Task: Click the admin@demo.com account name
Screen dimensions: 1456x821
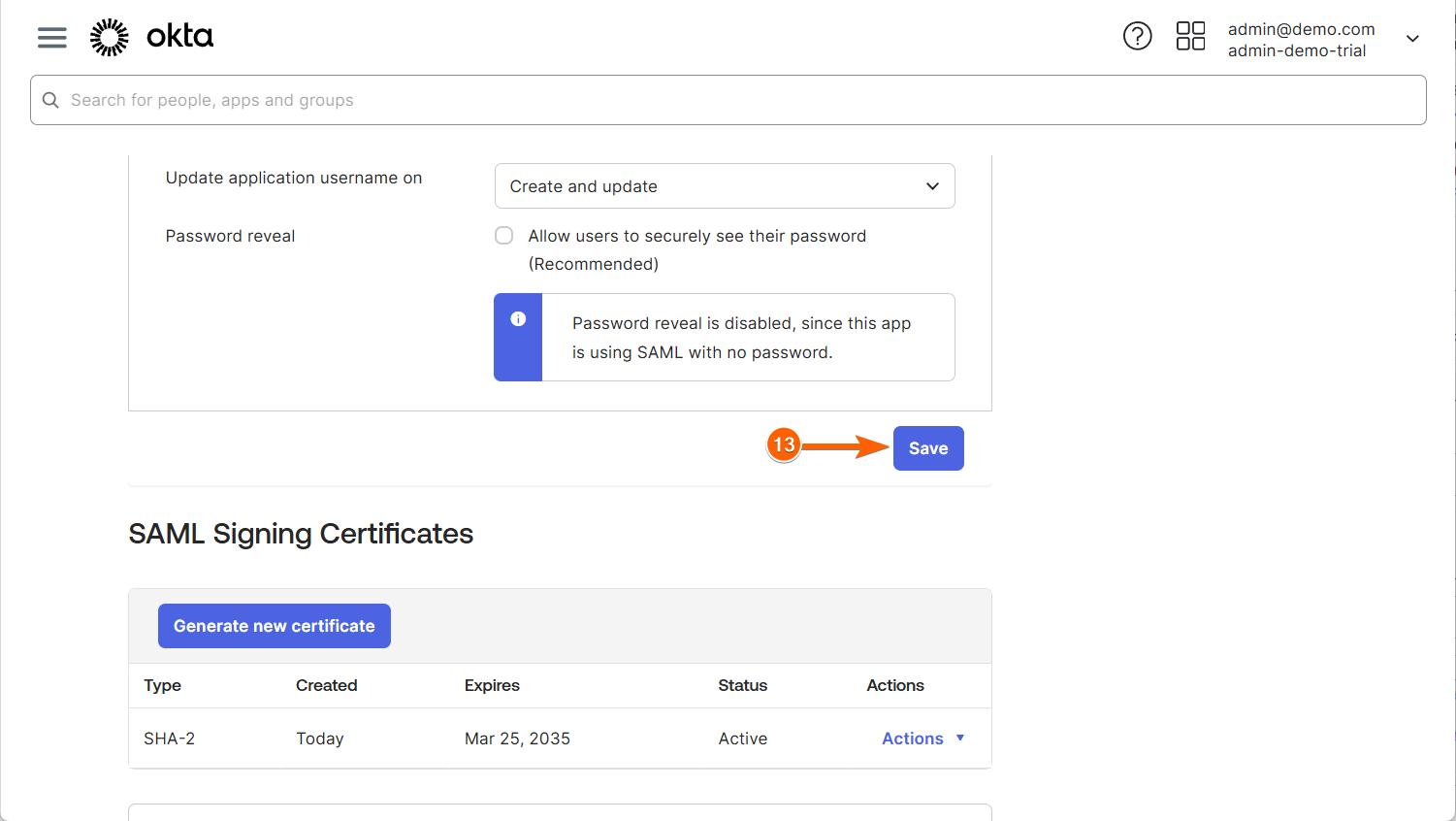Action: pos(1301,29)
